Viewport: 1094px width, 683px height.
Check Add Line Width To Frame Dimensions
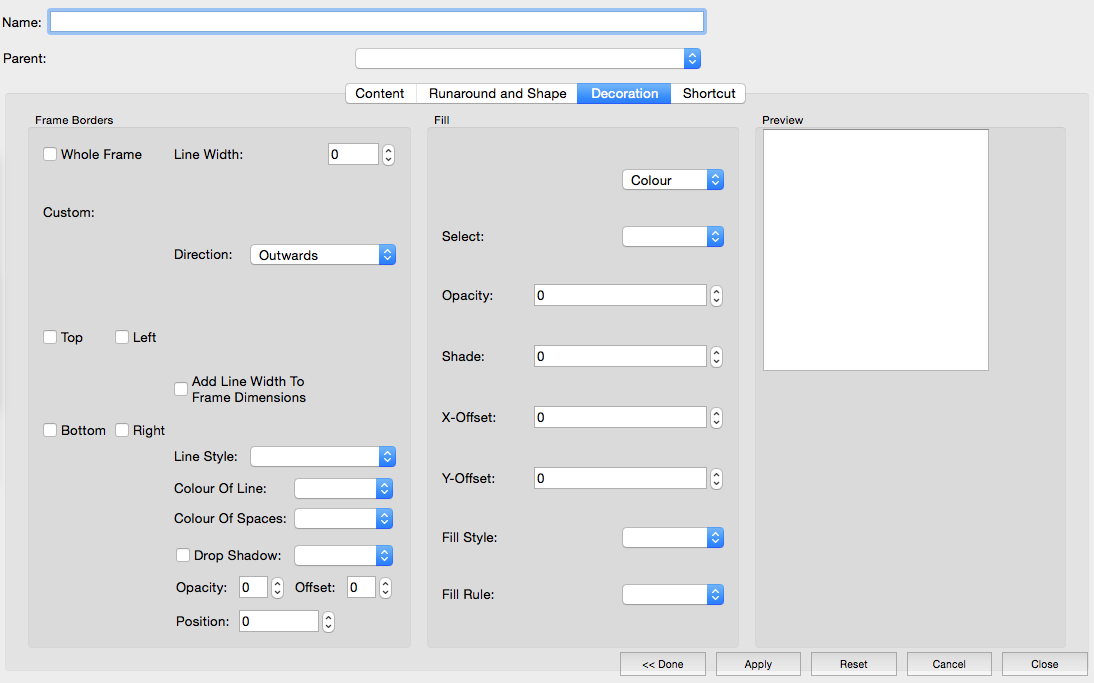[x=181, y=389]
